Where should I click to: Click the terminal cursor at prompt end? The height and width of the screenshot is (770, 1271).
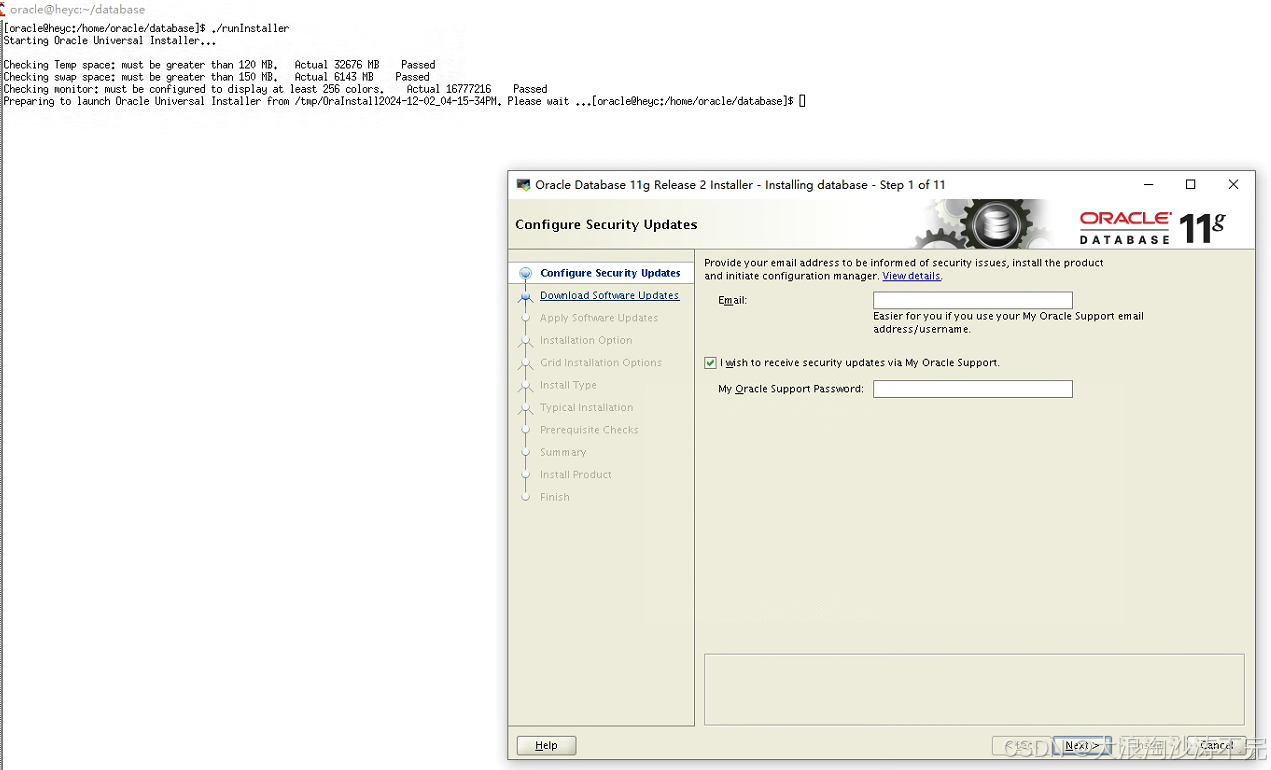(x=802, y=101)
